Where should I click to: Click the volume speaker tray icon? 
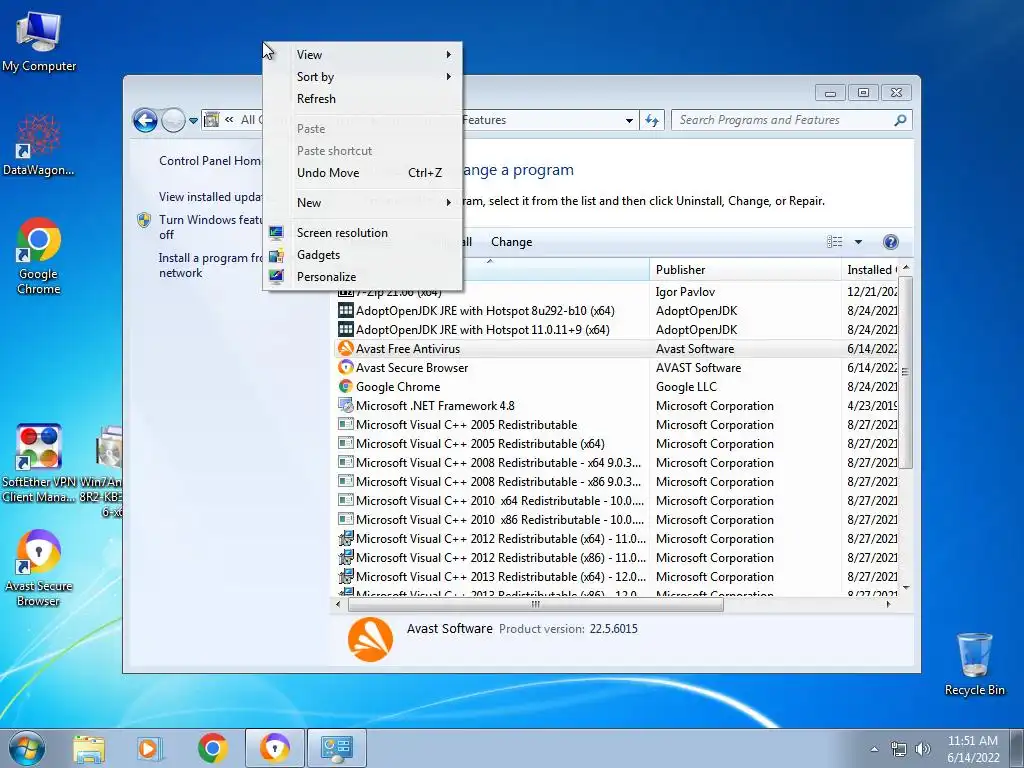point(923,749)
